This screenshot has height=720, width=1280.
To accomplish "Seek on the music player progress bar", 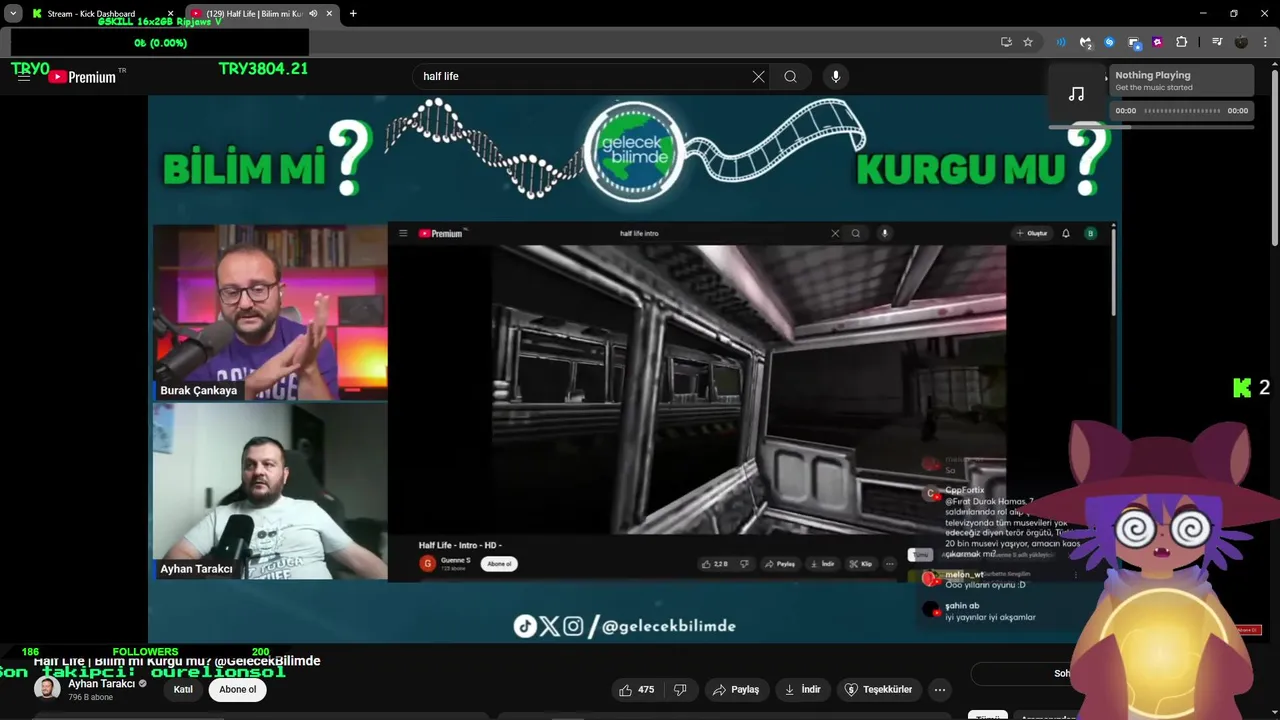I will tap(1182, 110).
